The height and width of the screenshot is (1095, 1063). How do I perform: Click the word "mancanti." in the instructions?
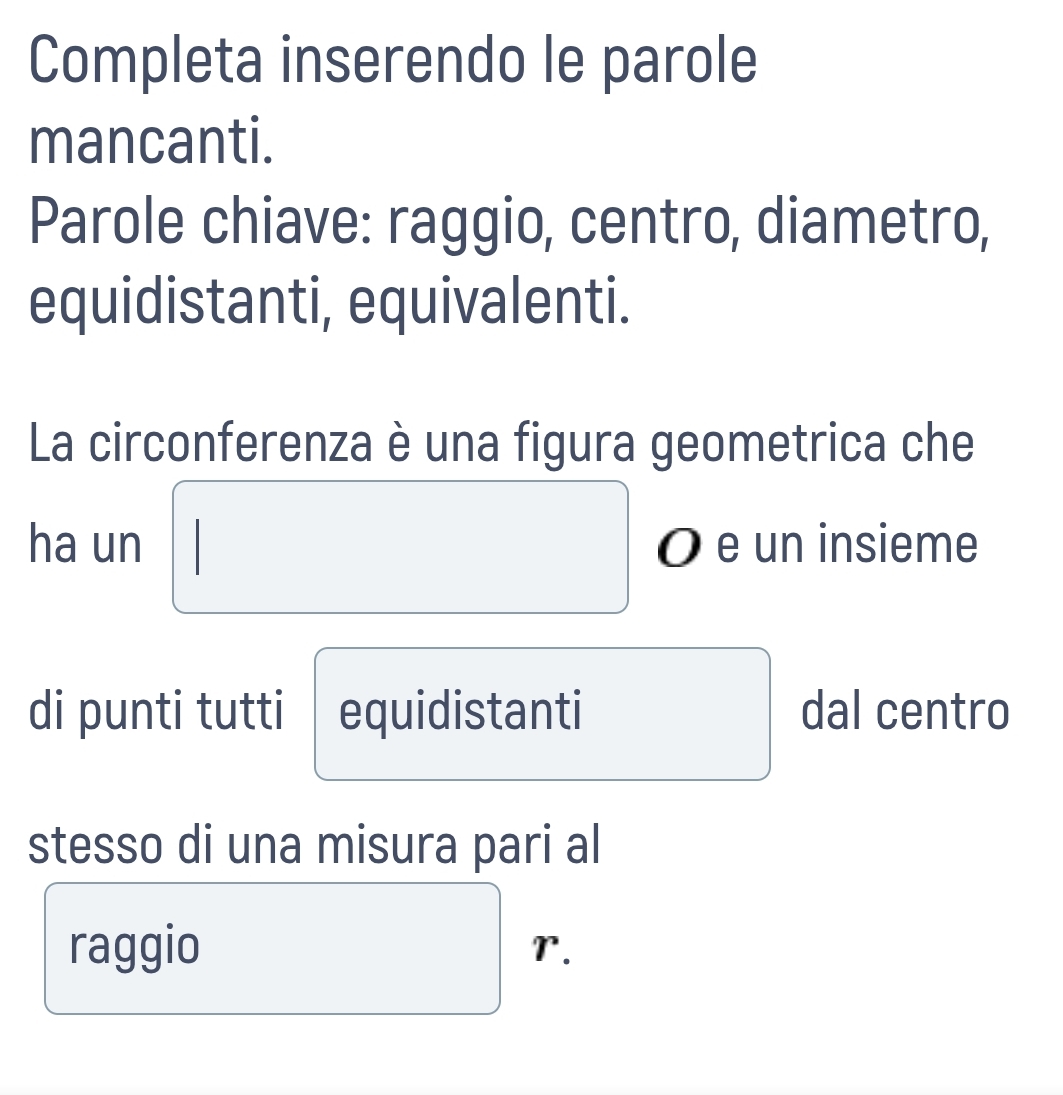point(151,143)
